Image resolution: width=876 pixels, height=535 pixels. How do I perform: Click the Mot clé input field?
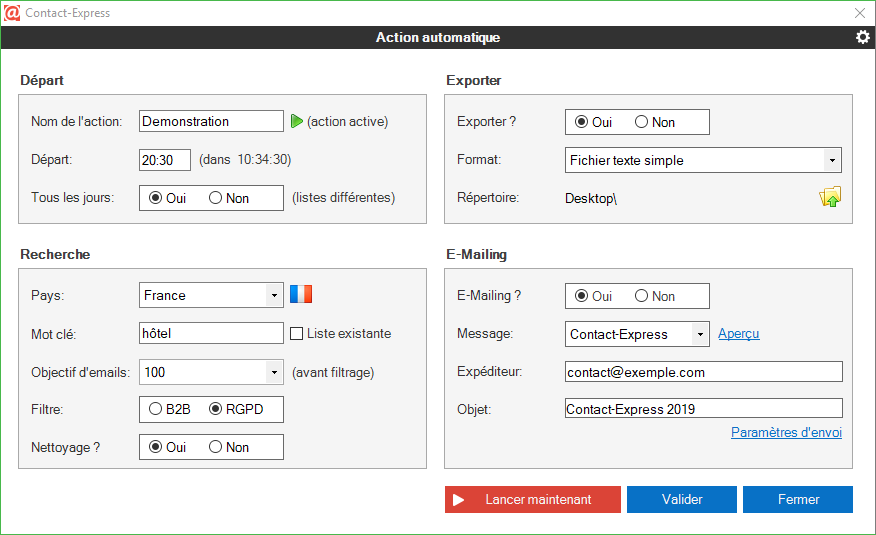coord(211,333)
